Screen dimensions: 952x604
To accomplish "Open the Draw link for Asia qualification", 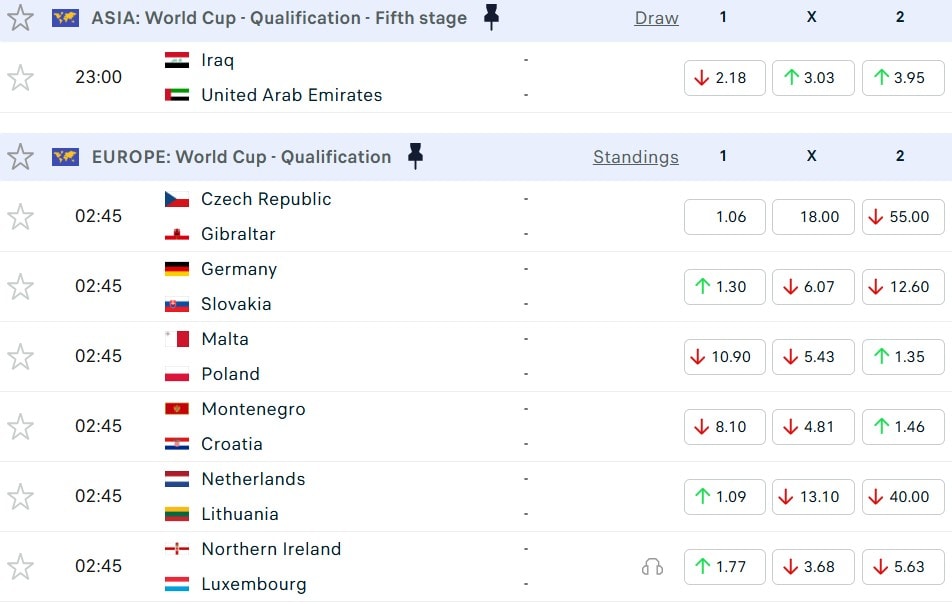I will [x=656, y=18].
